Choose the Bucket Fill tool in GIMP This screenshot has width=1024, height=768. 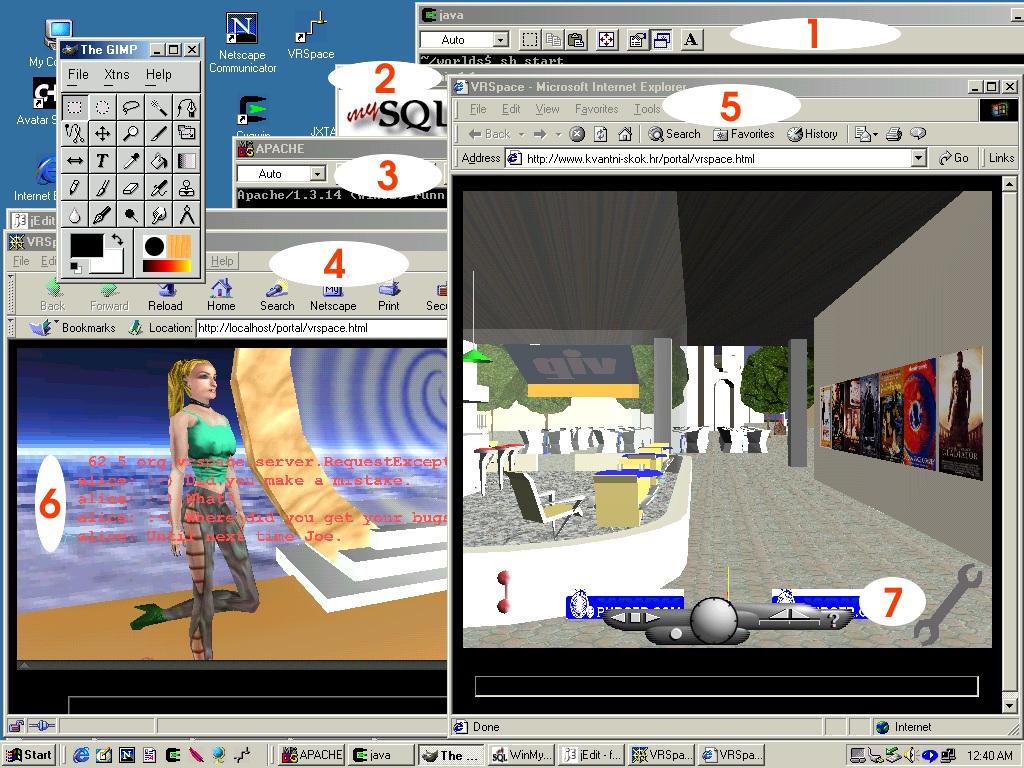(x=158, y=160)
